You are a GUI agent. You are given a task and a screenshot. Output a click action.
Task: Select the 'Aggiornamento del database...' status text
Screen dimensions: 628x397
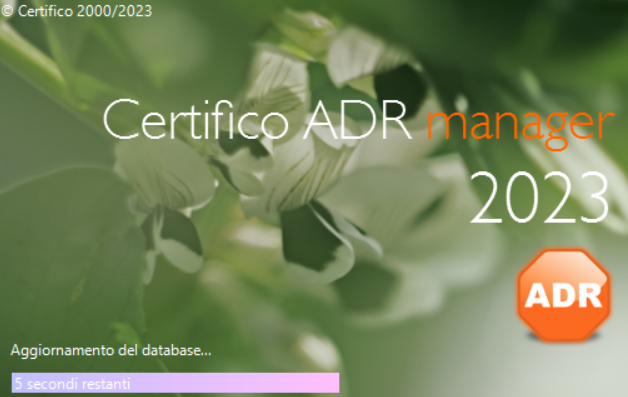(111, 351)
